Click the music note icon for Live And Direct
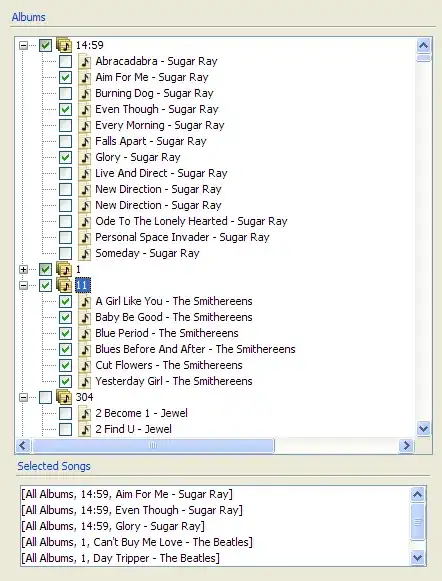Image resolution: width=442 pixels, height=581 pixels. [x=84, y=173]
